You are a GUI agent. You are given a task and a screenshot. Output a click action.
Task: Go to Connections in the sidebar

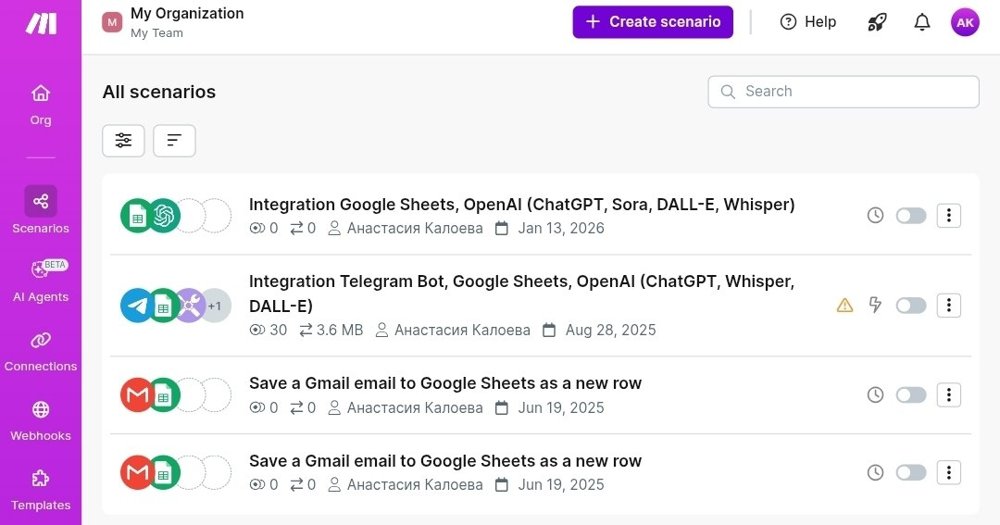40,351
